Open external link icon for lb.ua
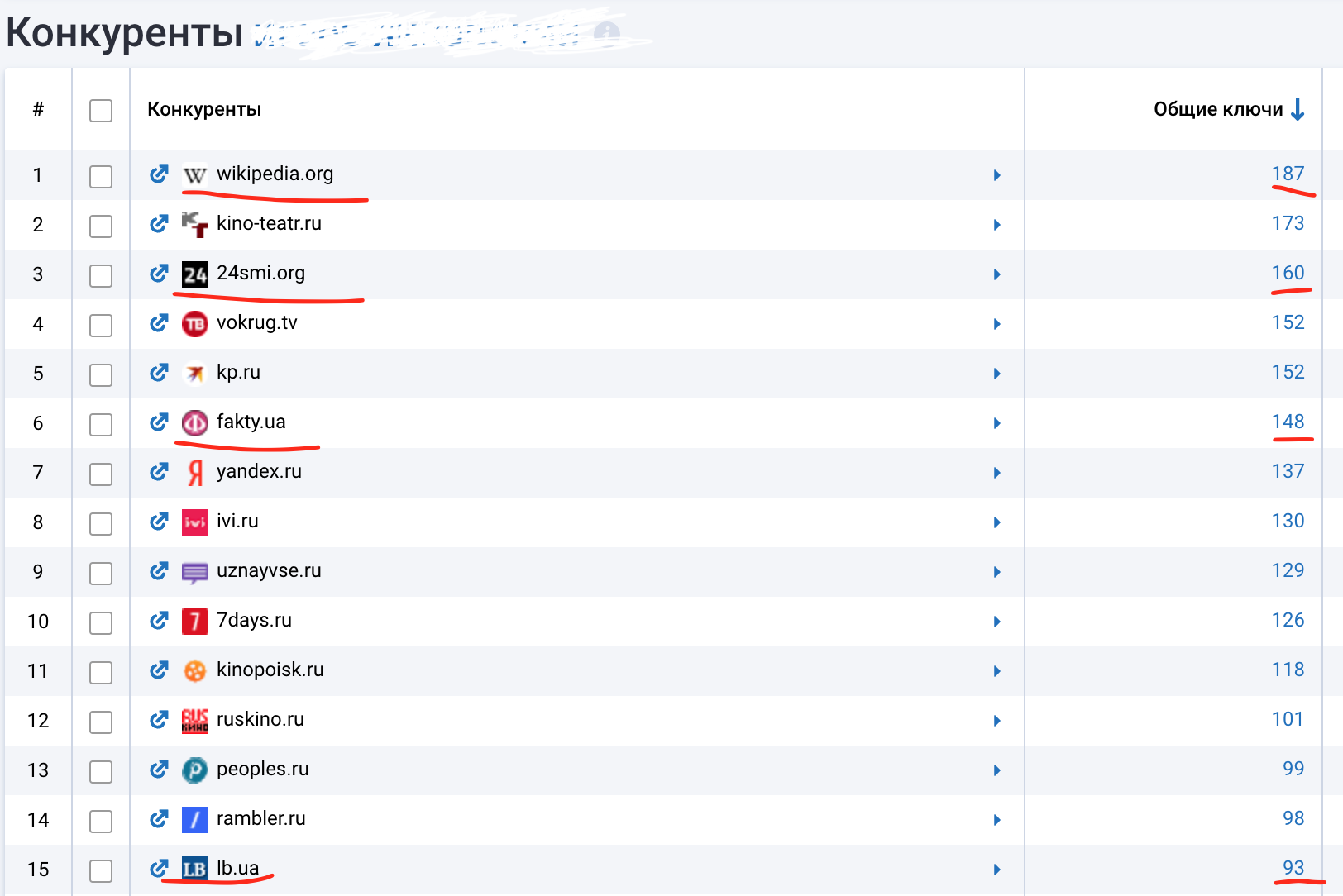 coord(159,869)
